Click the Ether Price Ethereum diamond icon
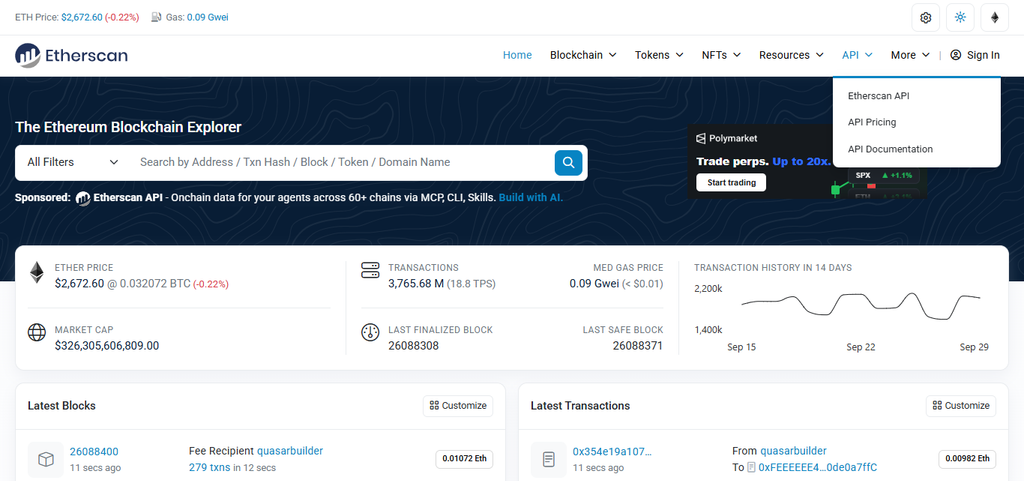Image resolution: width=1024 pixels, height=481 pixels. pos(36,273)
